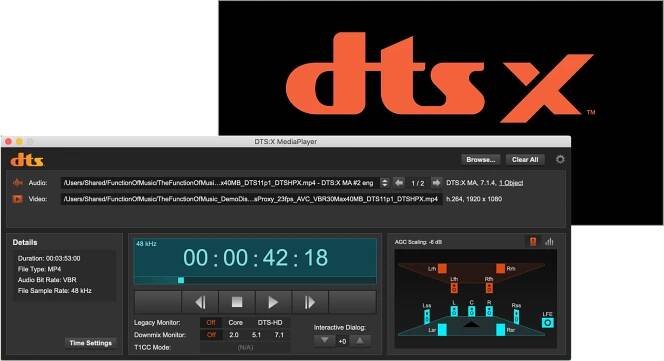Click the AGC Scaling: -6 dB label
Viewport: 664px width, 361px height.
418,242
